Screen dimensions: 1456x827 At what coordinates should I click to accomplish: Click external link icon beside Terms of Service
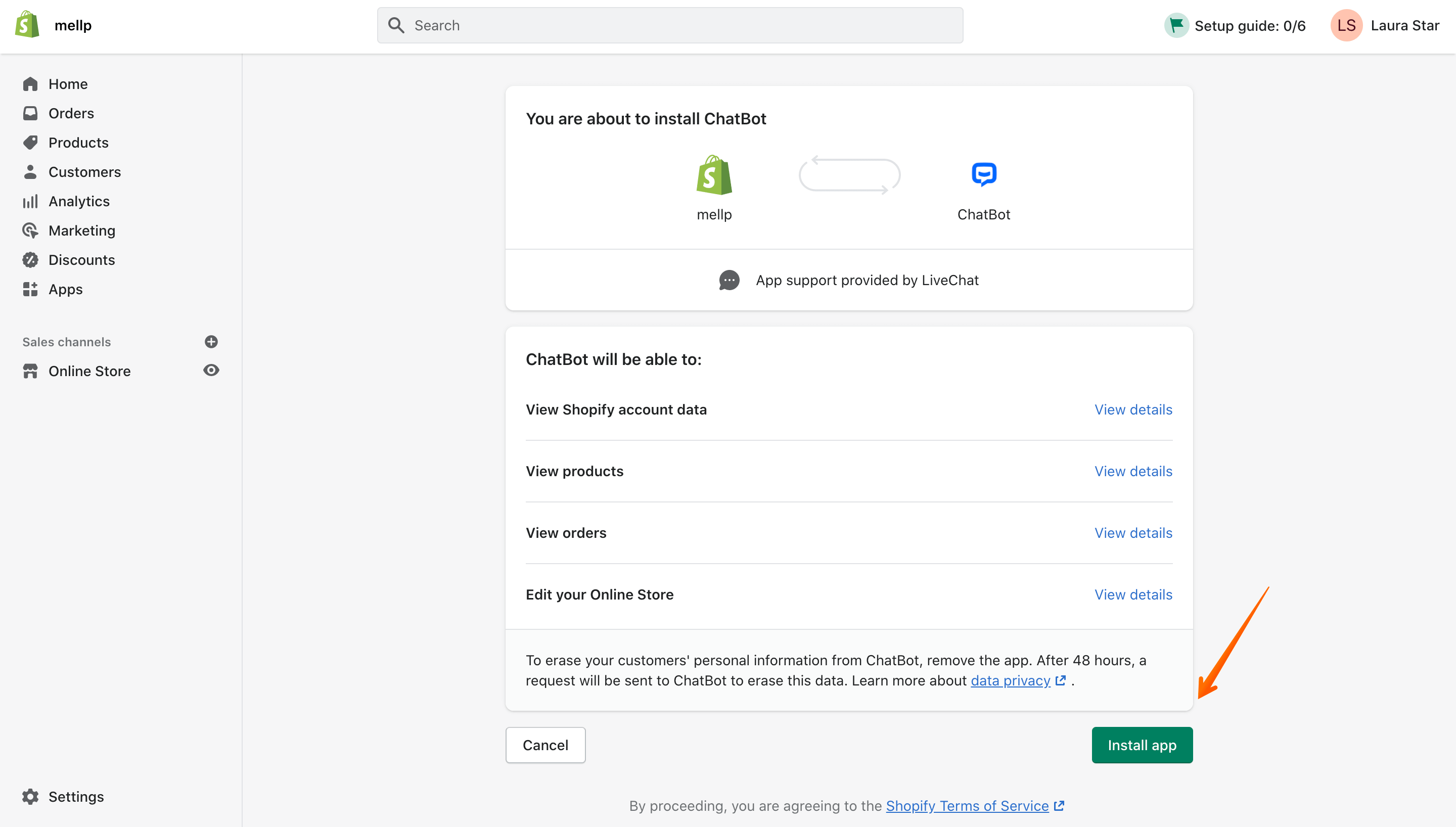point(1059,805)
